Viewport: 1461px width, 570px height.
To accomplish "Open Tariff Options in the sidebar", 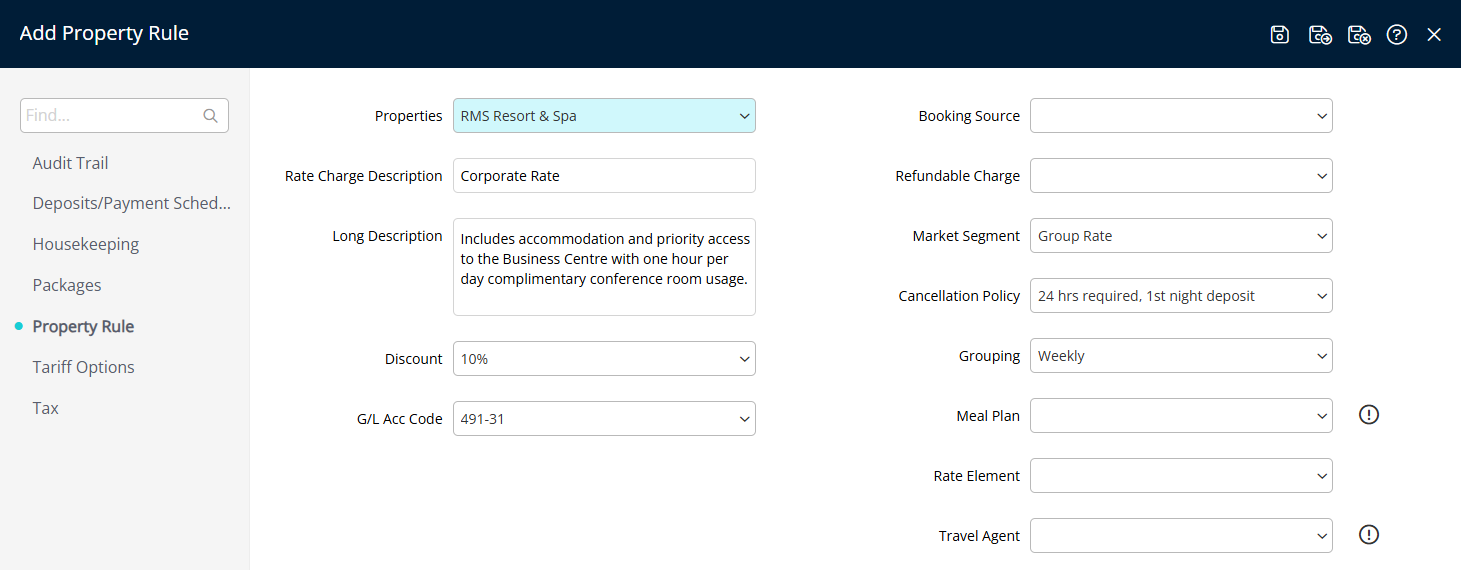I will (x=83, y=367).
